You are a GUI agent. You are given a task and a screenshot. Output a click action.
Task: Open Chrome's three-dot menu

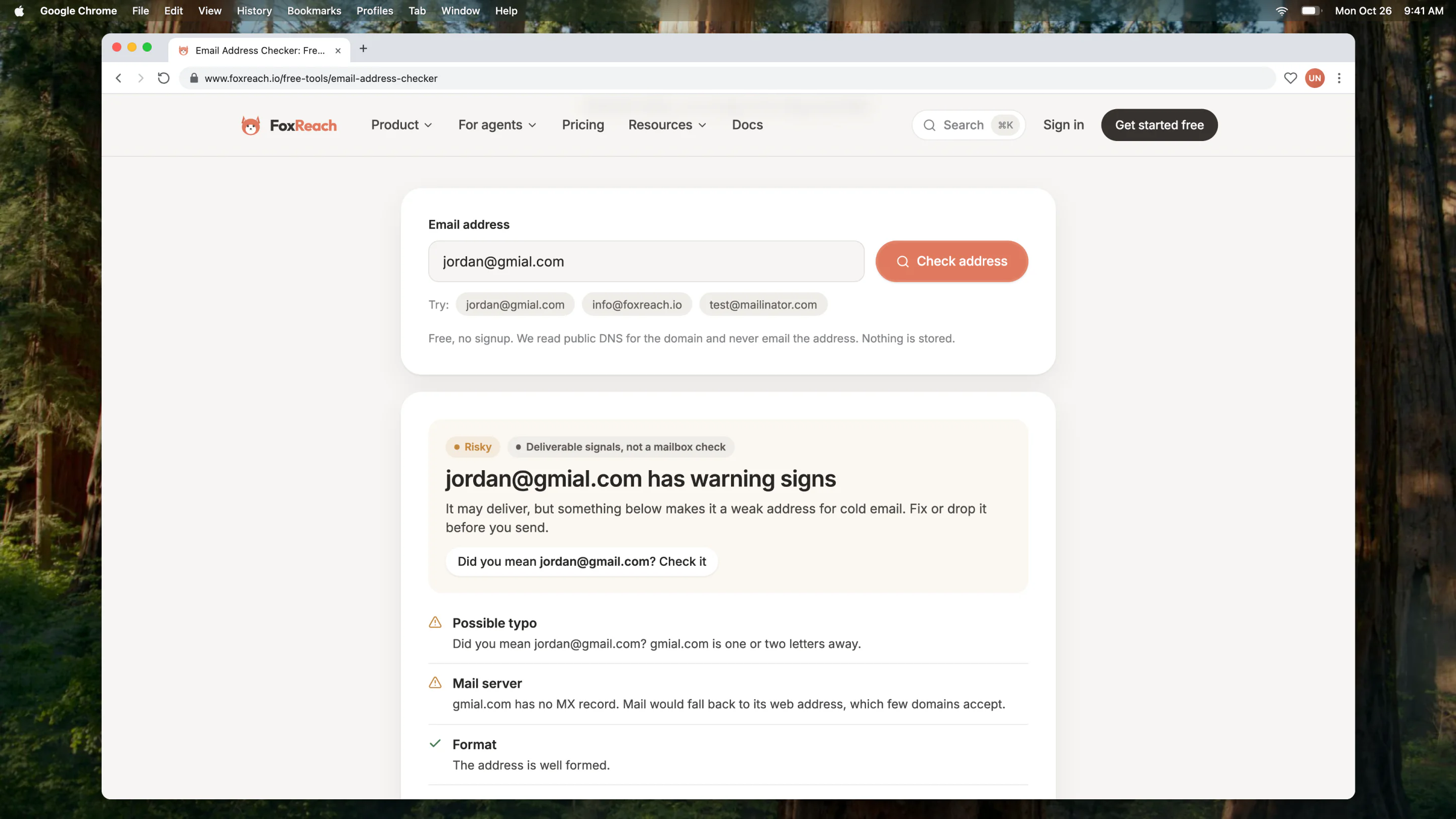[1338, 78]
